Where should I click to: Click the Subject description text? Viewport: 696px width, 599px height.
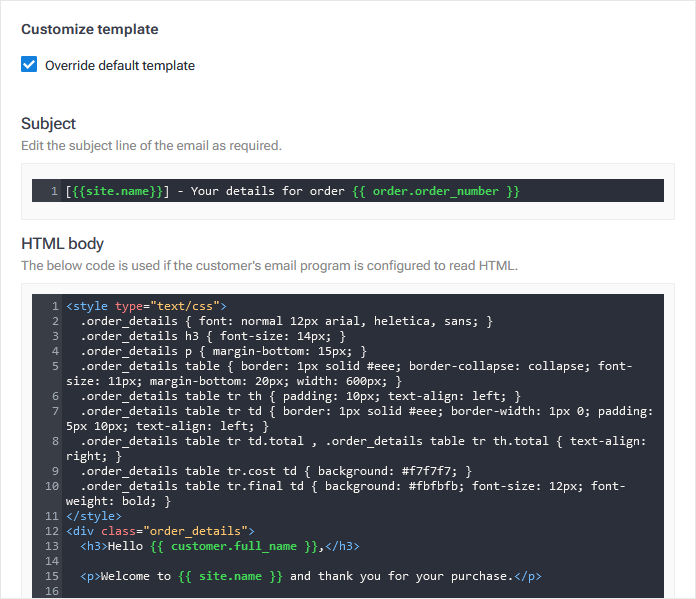pyautogui.click(x=151, y=146)
